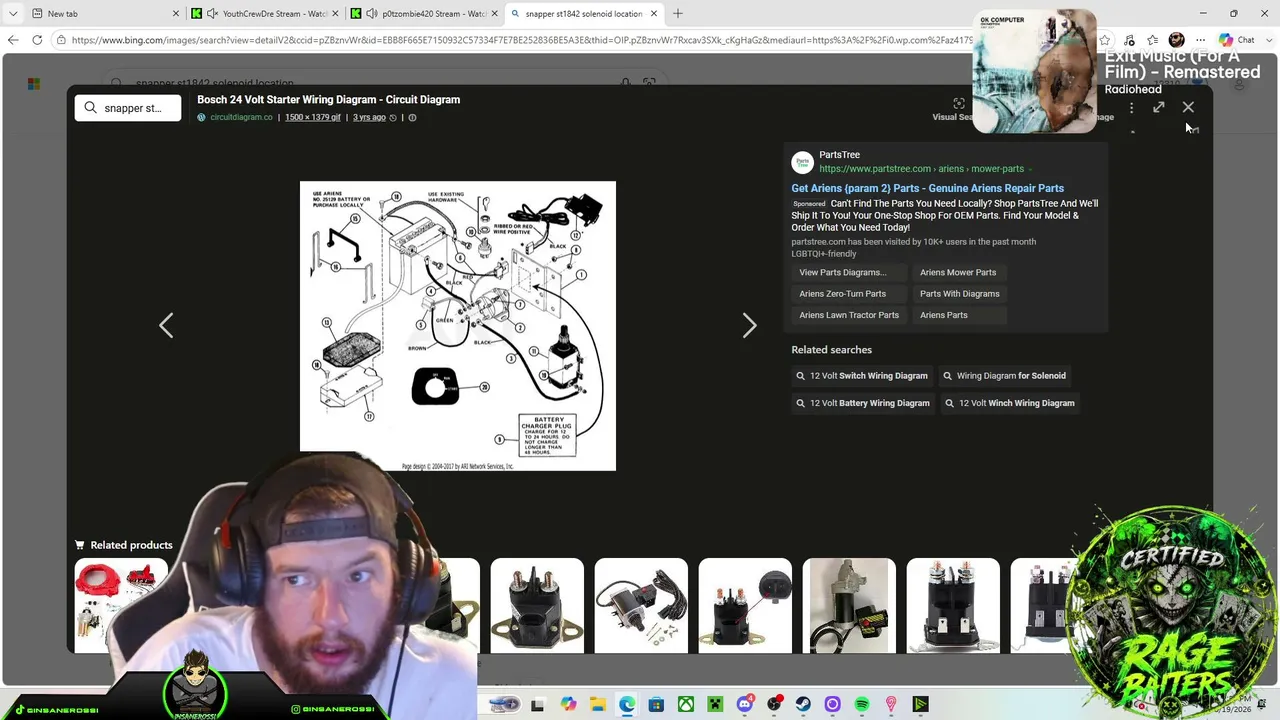Open Microsoft Store from the taskbar
The height and width of the screenshot is (720, 1280).
656,705
